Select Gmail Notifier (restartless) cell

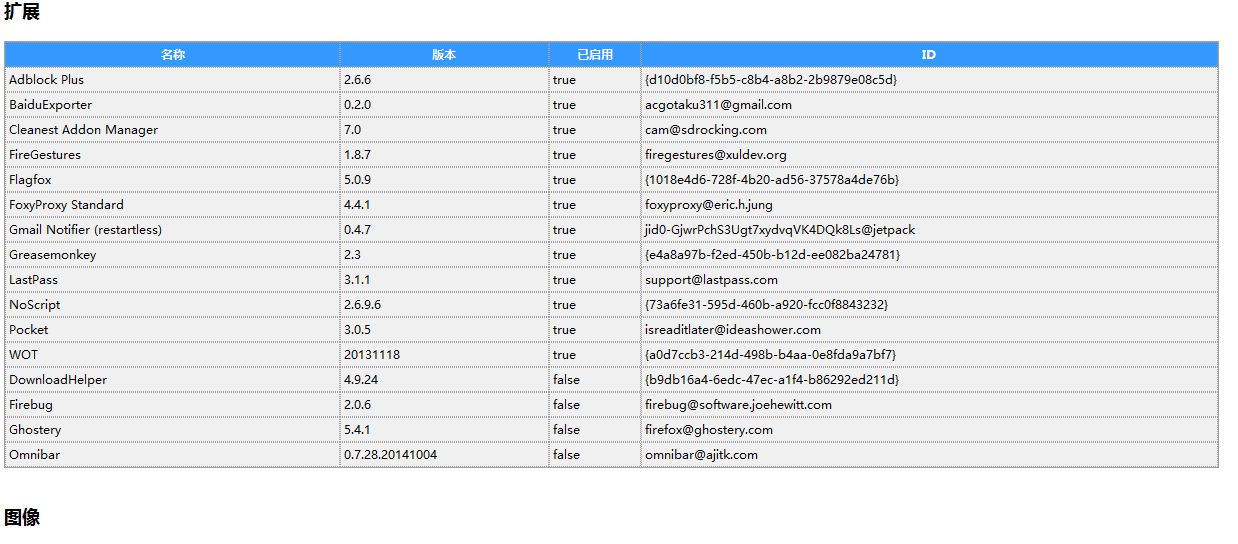point(172,230)
